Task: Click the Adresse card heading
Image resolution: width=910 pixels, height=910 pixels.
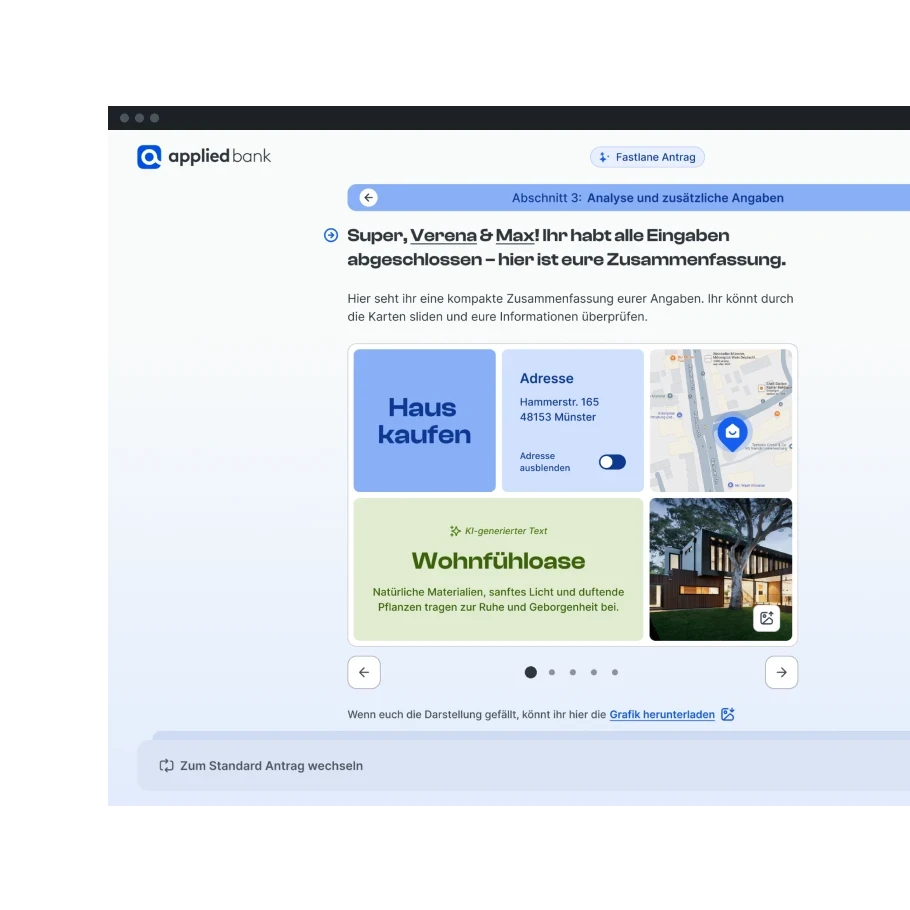Action: pyautogui.click(x=546, y=378)
